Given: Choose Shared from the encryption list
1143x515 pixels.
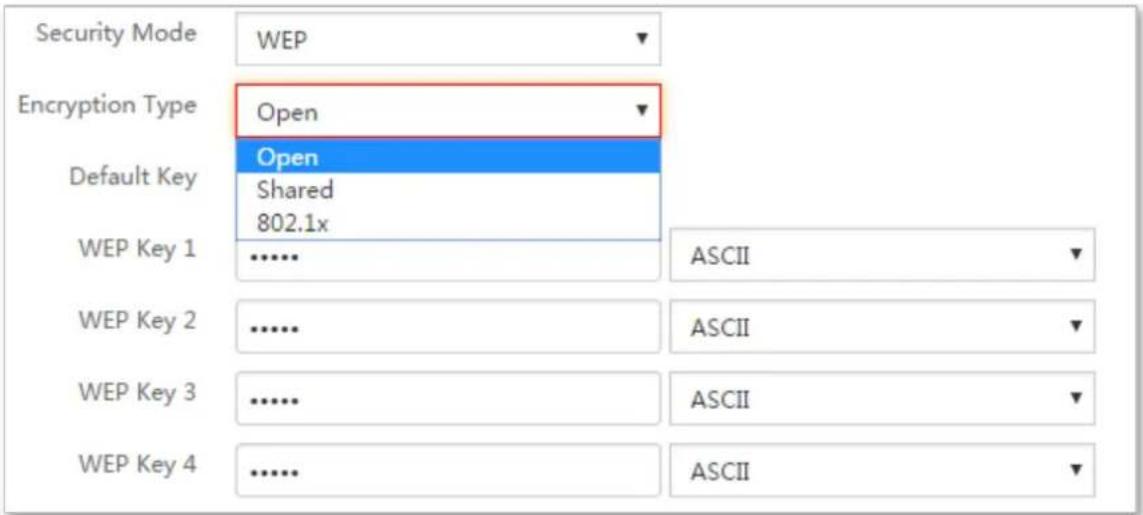Looking at the screenshot, I should click(448, 190).
